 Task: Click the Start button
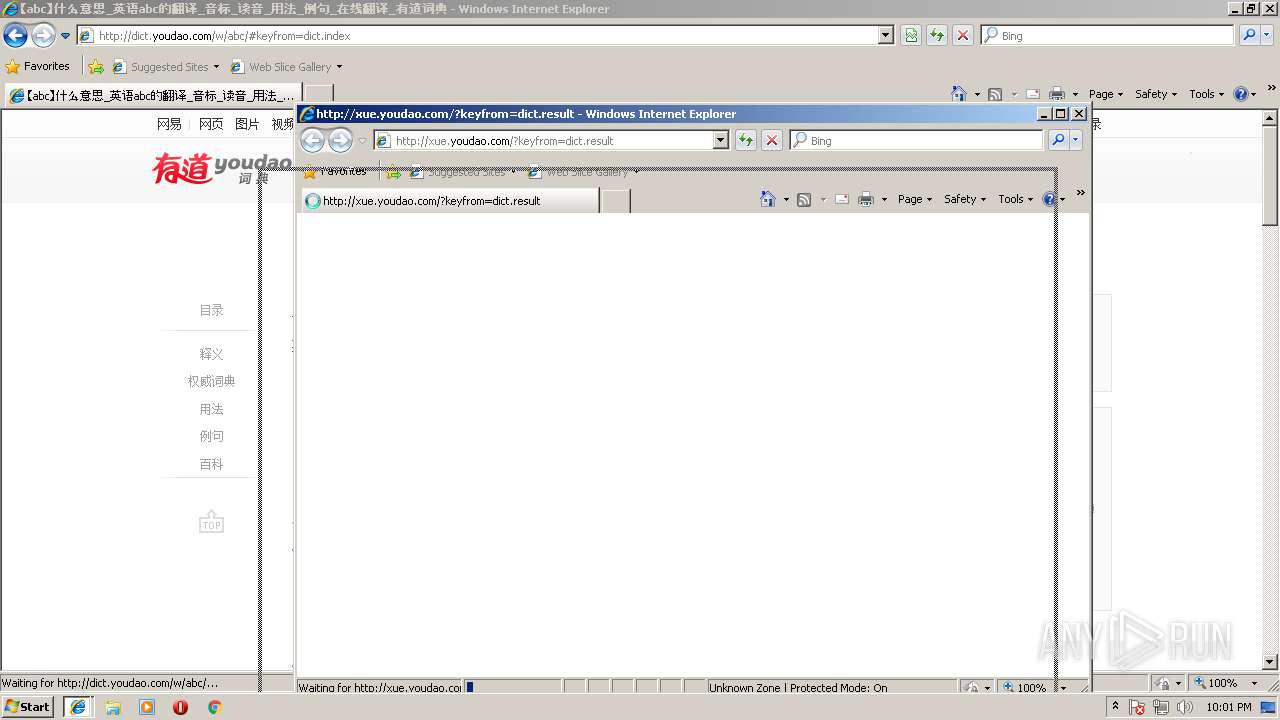pos(28,707)
